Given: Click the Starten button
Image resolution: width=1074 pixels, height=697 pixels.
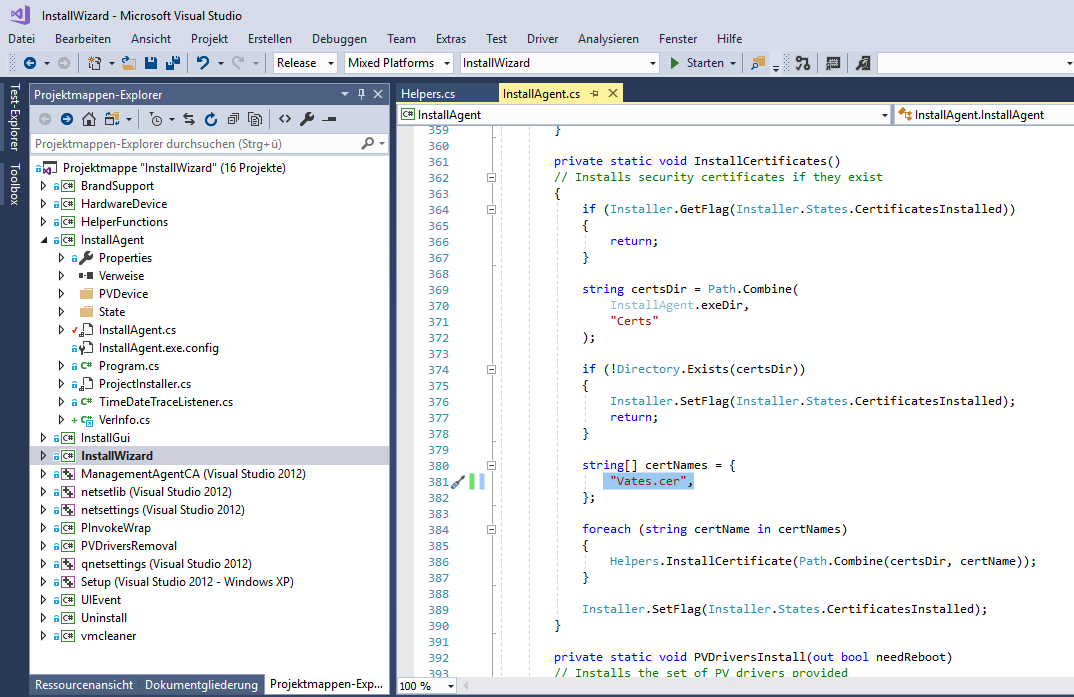Looking at the screenshot, I should click(697, 63).
